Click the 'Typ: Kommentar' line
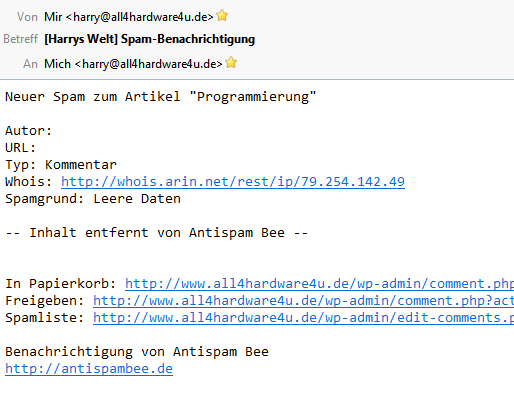The image size is (514, 402). 61,165
